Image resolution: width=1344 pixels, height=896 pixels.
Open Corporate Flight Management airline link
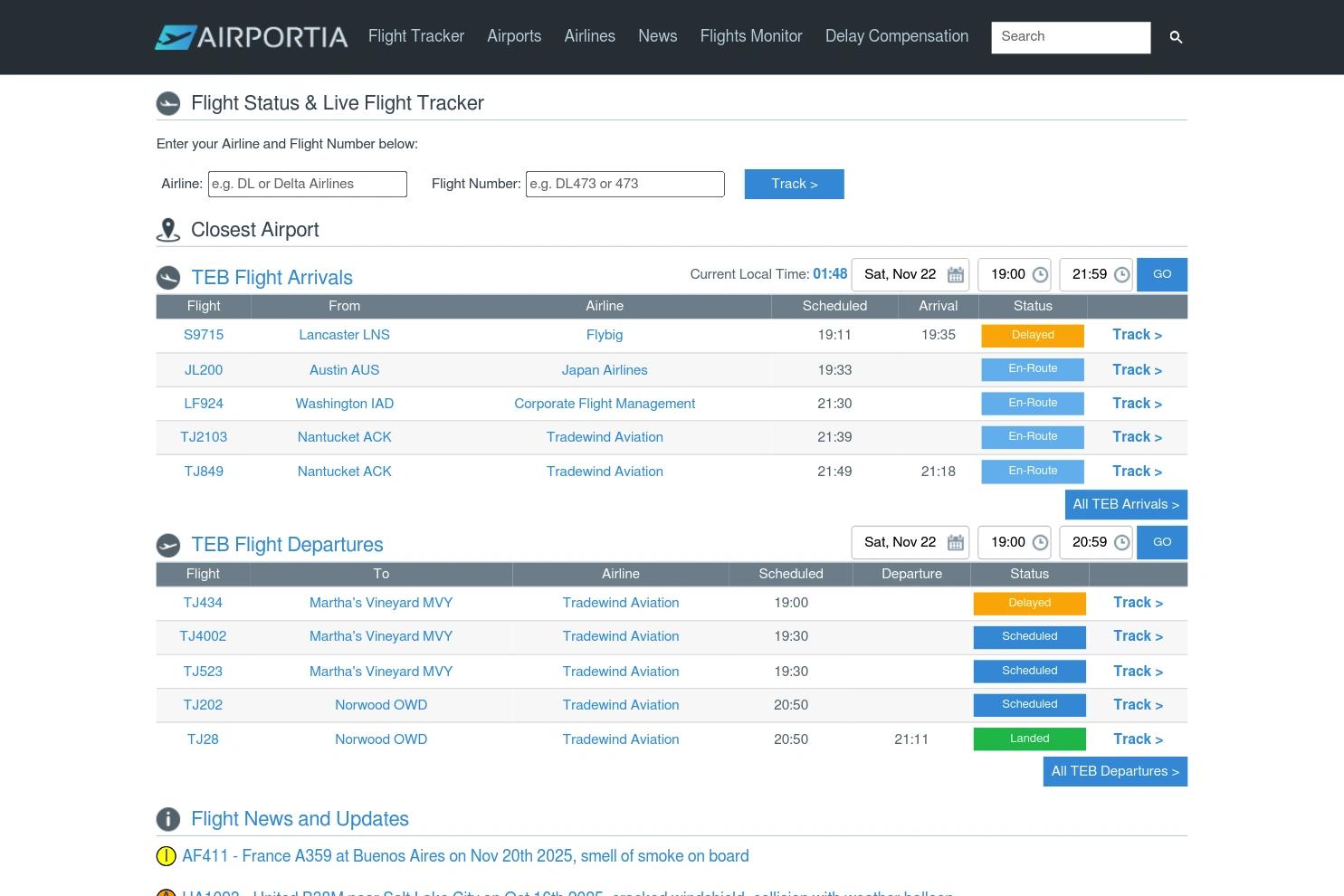tap(605, 404)
